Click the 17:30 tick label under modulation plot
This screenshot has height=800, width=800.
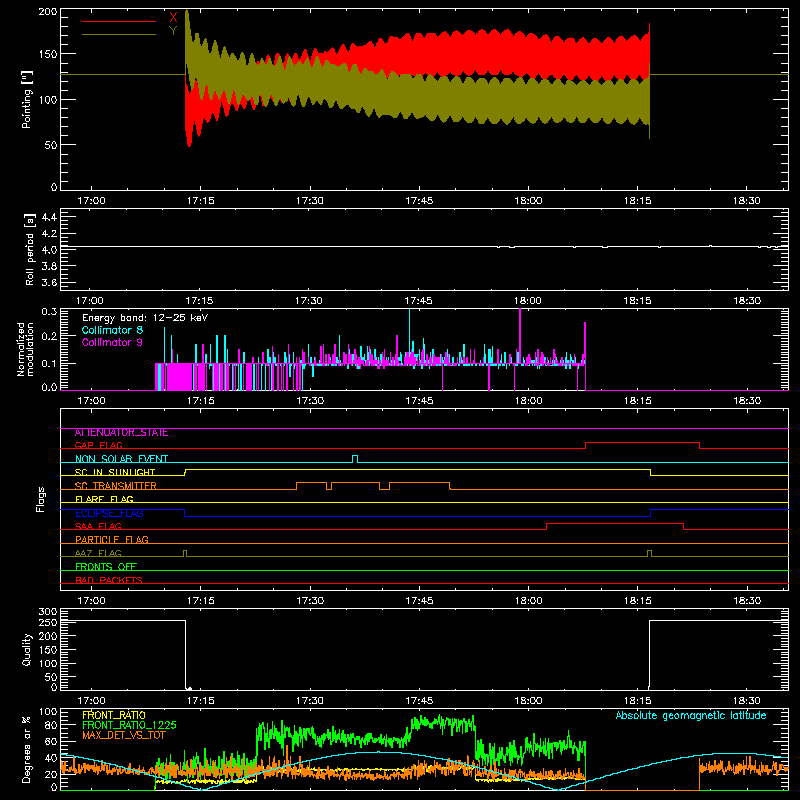(310, 401)
